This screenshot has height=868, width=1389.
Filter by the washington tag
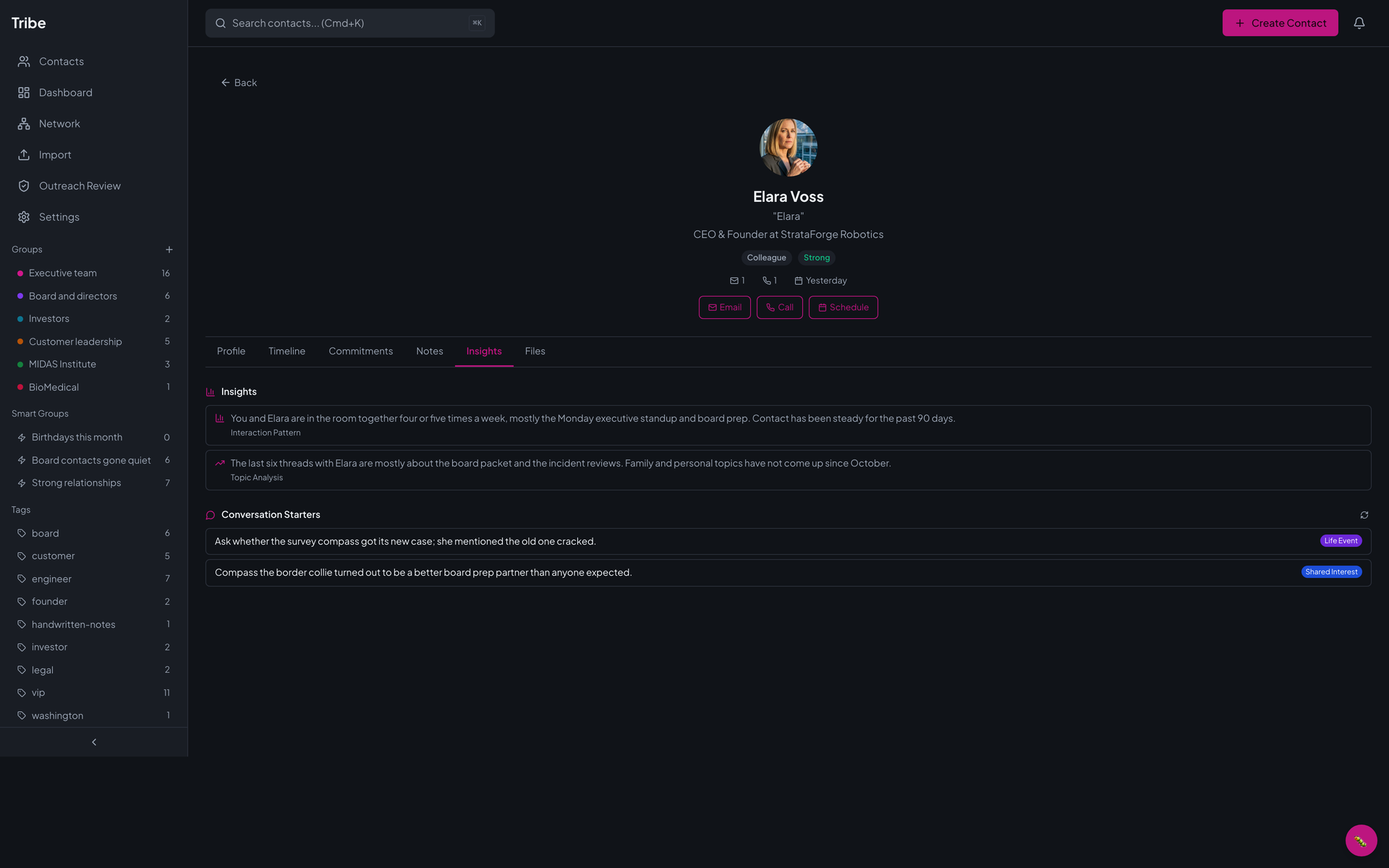tap(94, 715)
